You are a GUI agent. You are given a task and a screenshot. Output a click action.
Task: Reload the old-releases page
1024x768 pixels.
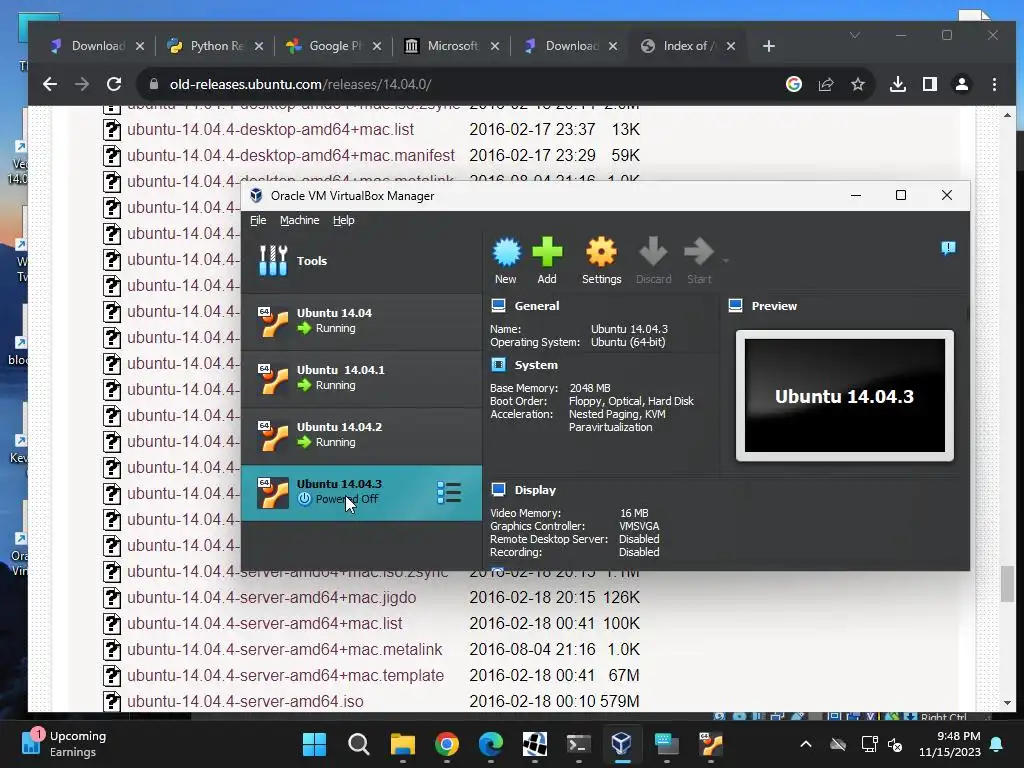click(x=114, y=84)
